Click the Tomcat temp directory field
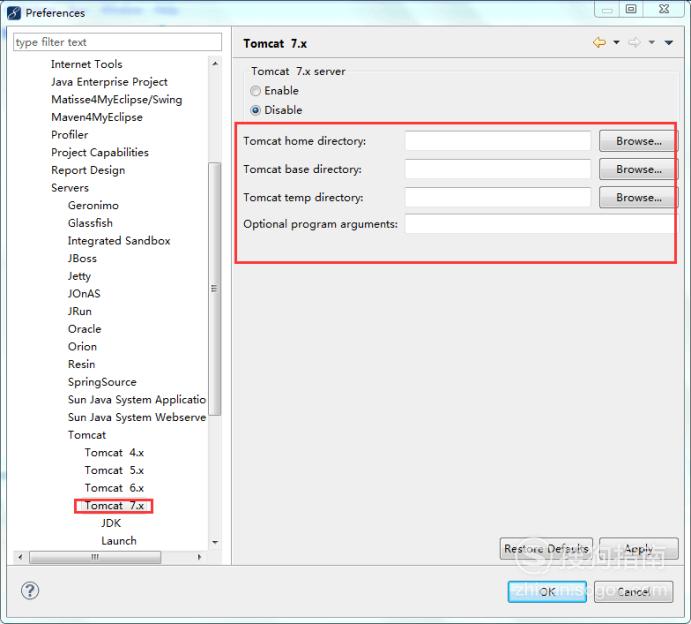The image size is (691, 624). (498, 197)
